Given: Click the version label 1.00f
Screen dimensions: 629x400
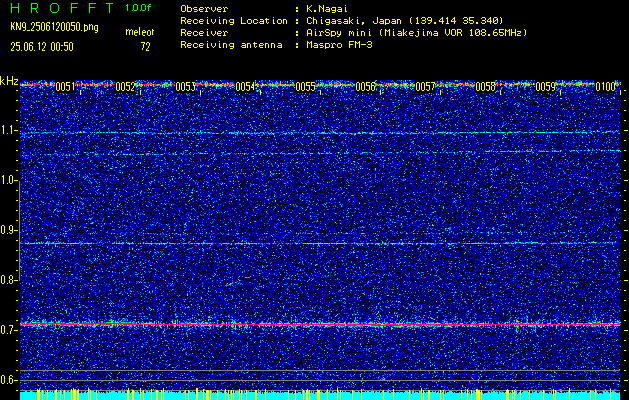Looking at the screenshot, I should (x=138, y=8).
